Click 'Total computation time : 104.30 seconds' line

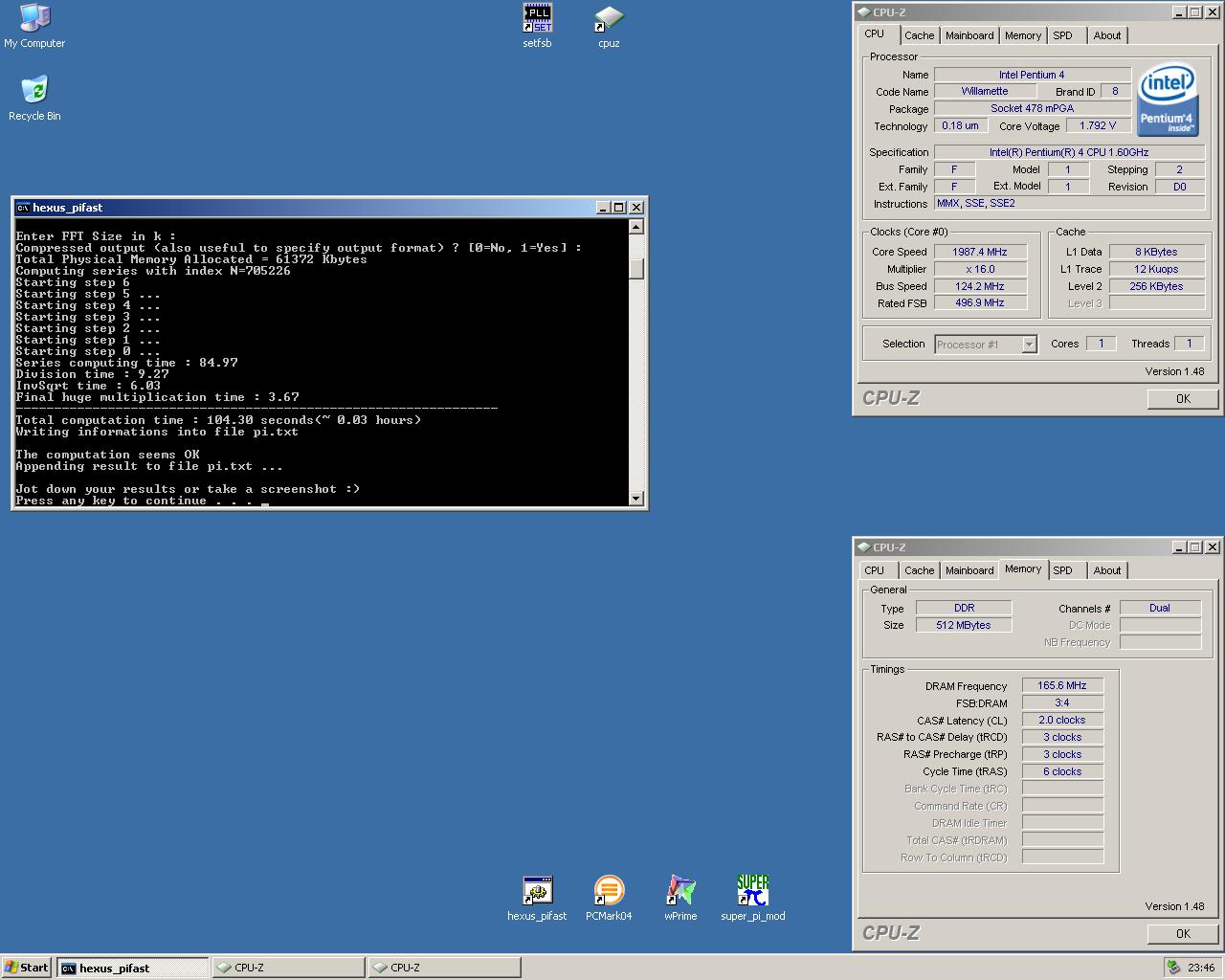[218, 420]
